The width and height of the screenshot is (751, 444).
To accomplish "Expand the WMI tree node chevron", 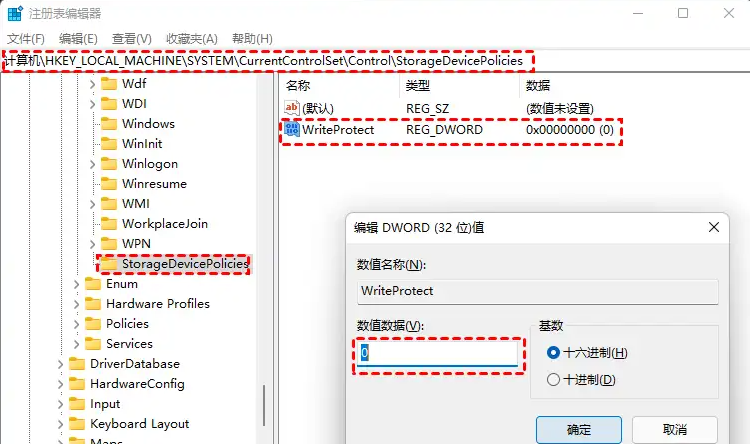I will tap(92, 205).
